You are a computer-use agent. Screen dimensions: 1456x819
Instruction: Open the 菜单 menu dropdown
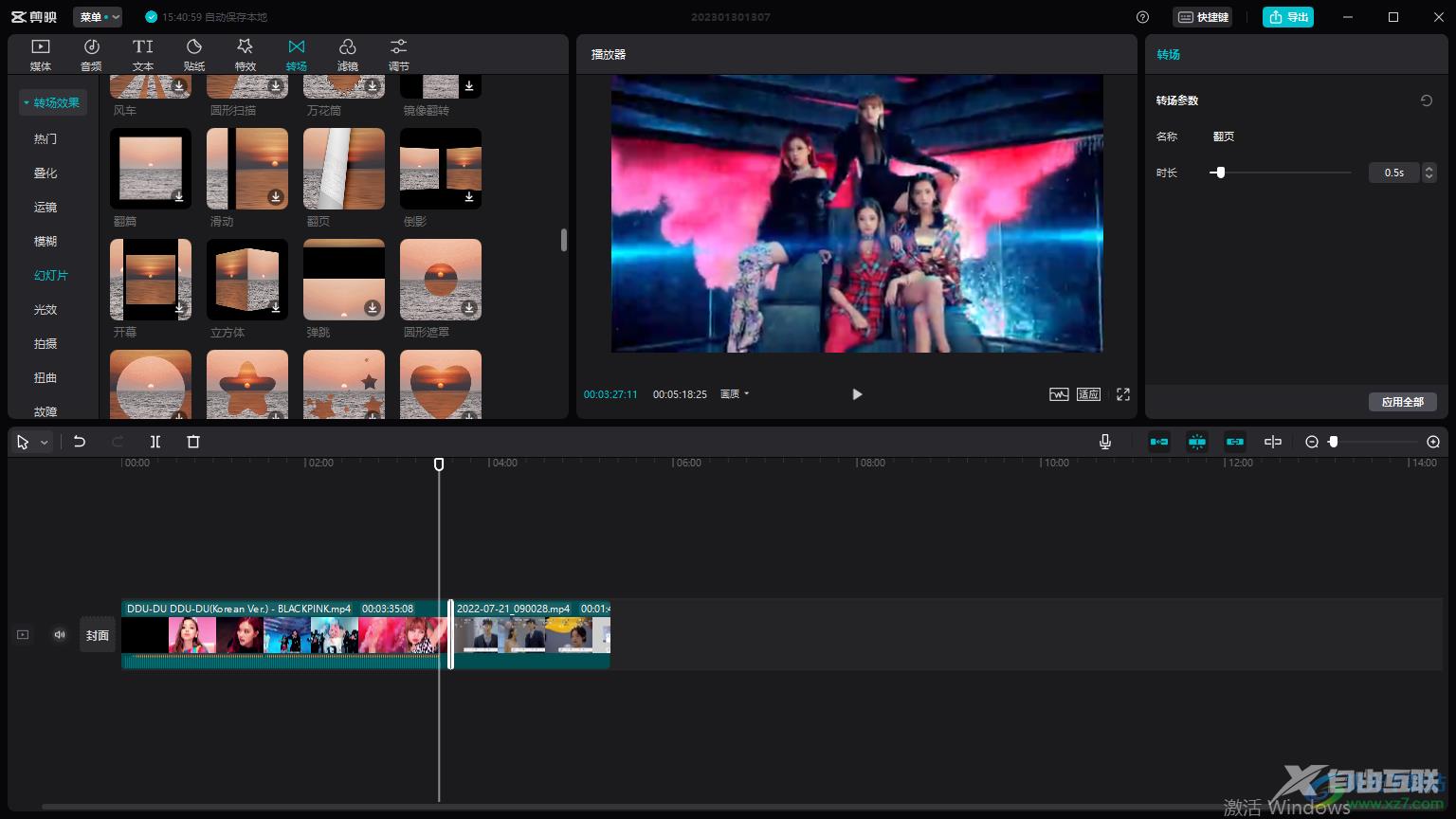tap(98, 17)
